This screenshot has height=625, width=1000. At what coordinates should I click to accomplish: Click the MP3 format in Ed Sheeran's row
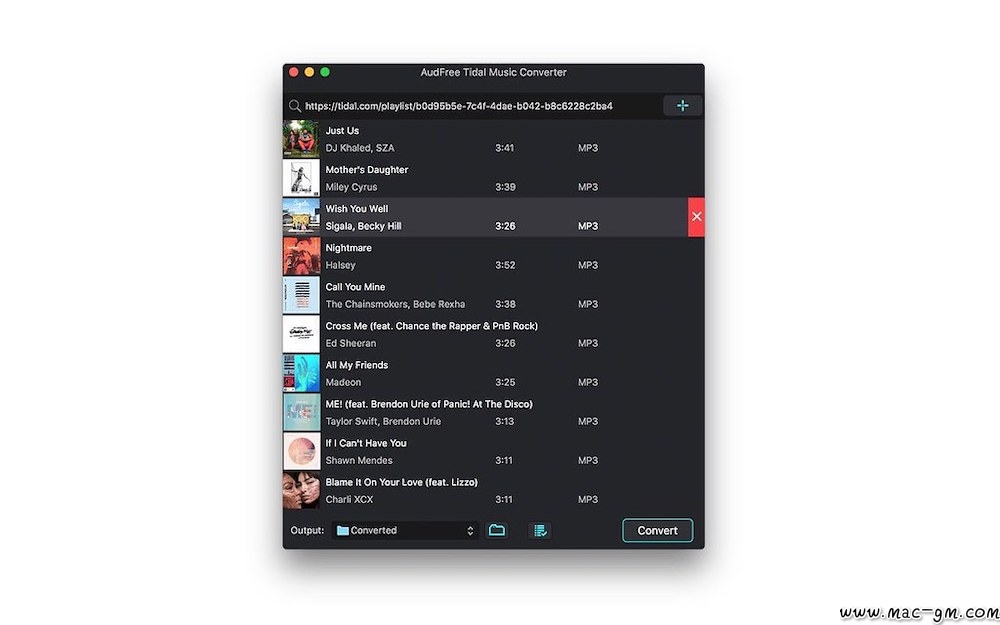(x=588, y=343)
